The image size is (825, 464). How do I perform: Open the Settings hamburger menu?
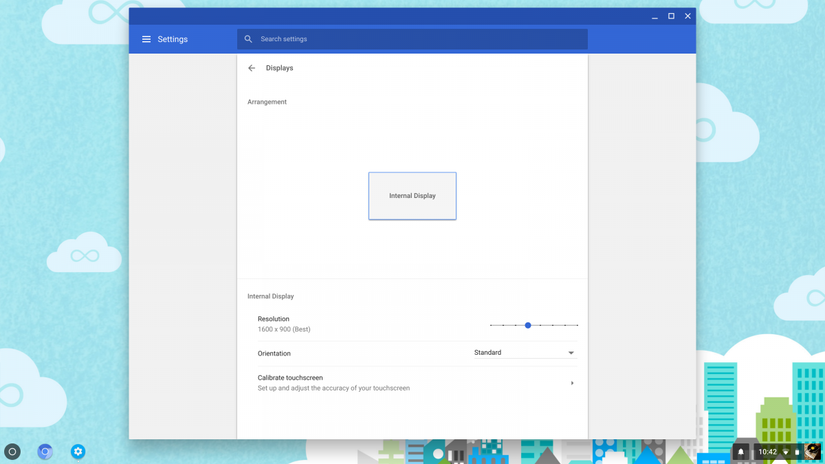click(x=146, y=39)
